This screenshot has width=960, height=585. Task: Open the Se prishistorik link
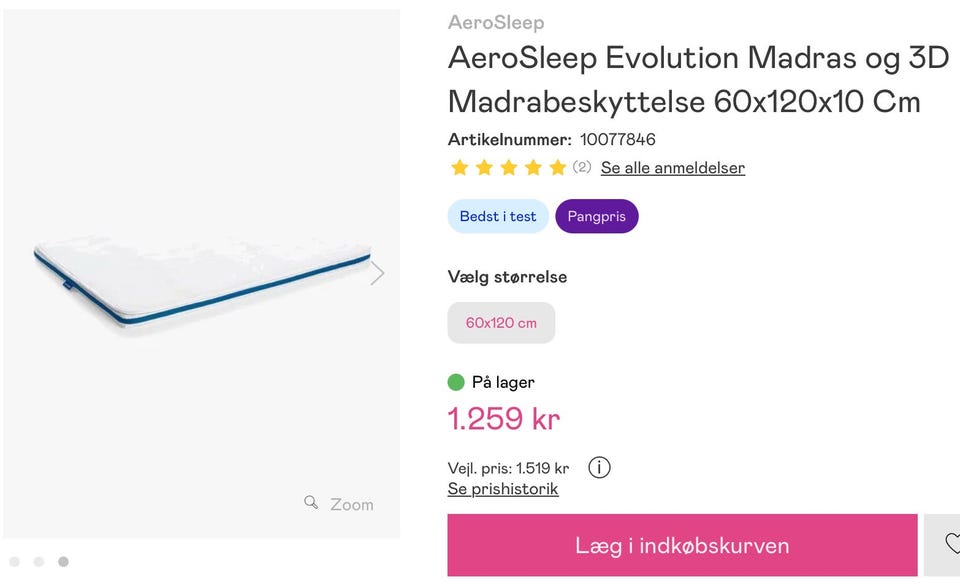coord(502,489)
